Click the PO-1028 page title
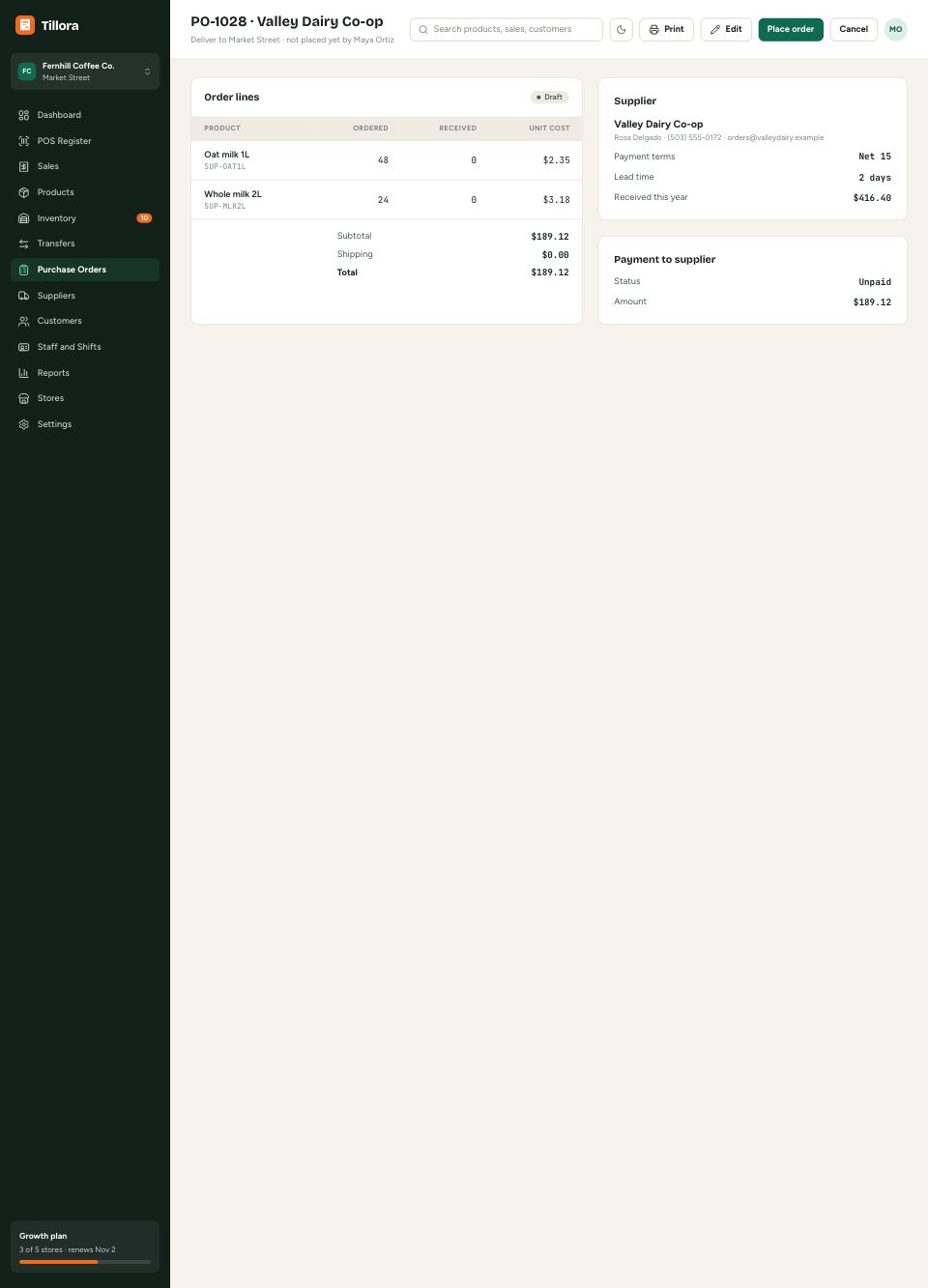Screen dimensions: 928x1288 pyautogui.click(x=286, y=21)
